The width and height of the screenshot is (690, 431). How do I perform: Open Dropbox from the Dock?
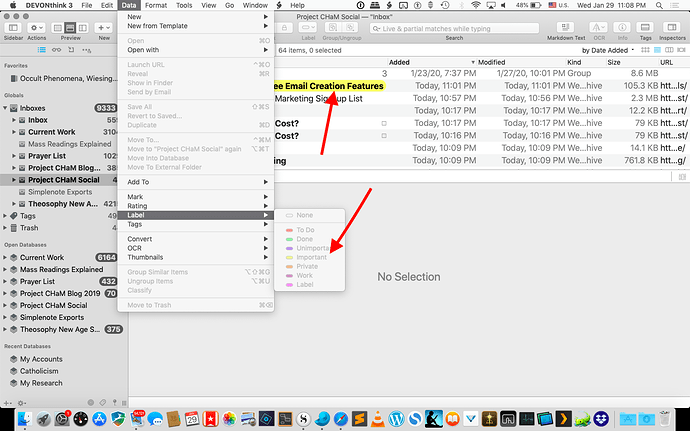tap(601, 418)
